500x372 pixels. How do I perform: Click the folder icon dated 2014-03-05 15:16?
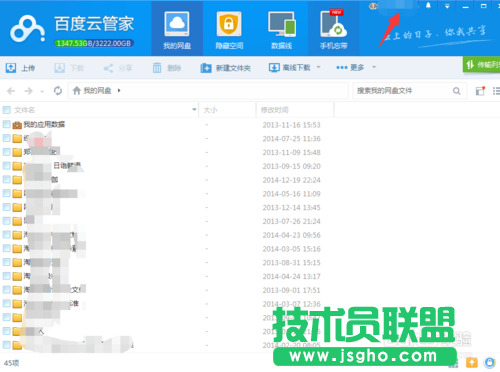point(17,249)
